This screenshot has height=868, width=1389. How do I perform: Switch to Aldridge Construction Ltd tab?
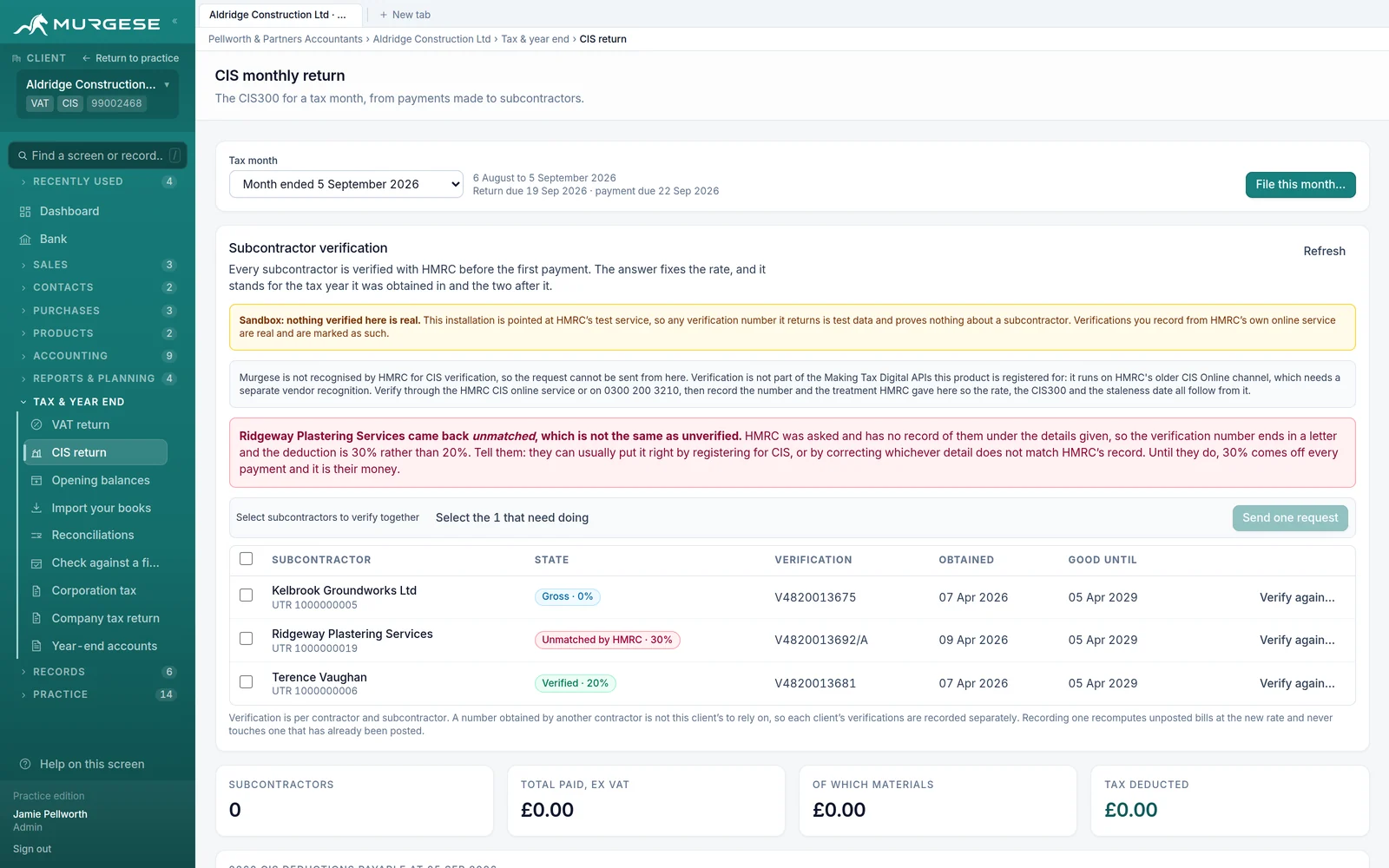(278, 15)
